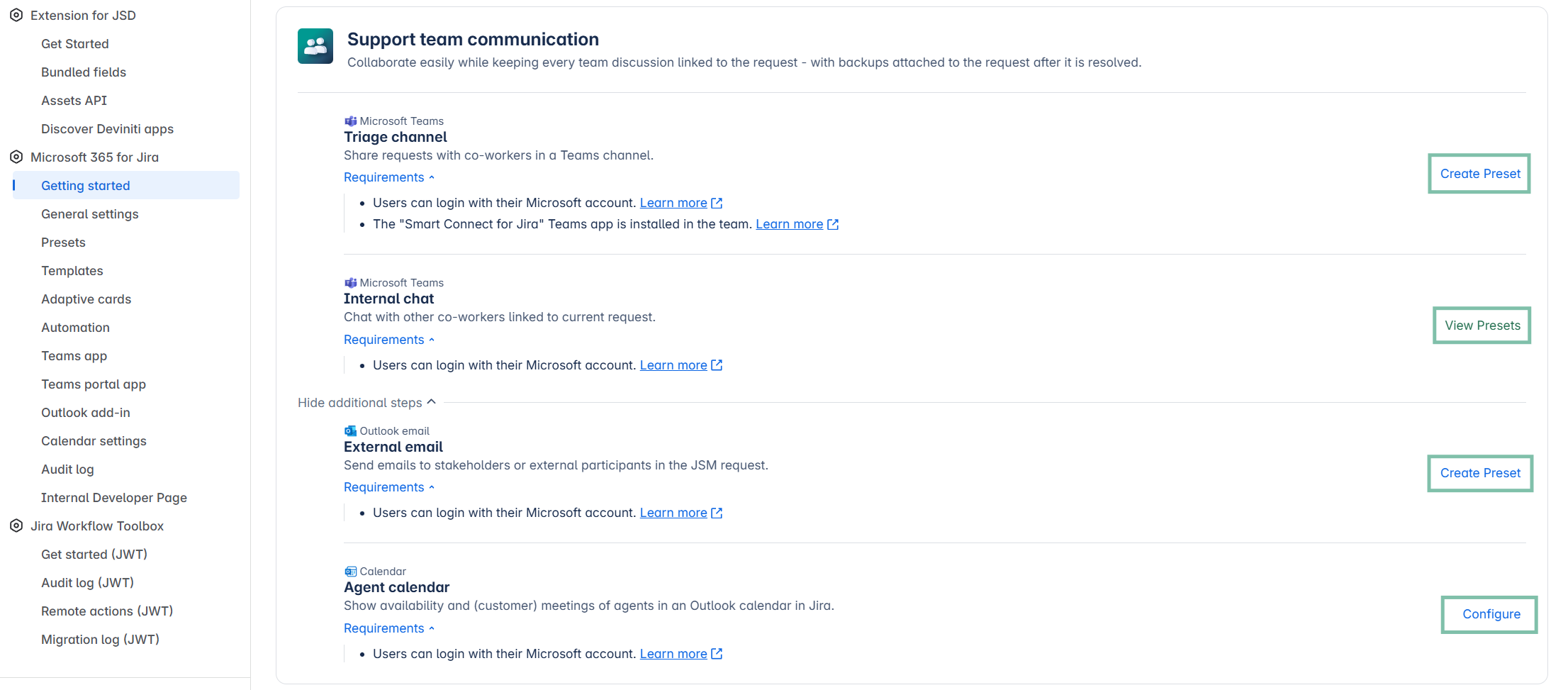Click the Microsoft Teams icon above Triage channel

click(350, 121)
